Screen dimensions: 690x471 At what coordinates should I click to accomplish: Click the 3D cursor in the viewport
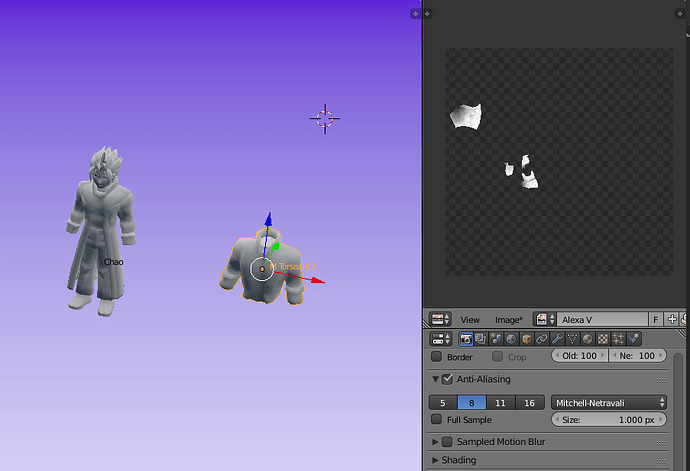point(325,118)
